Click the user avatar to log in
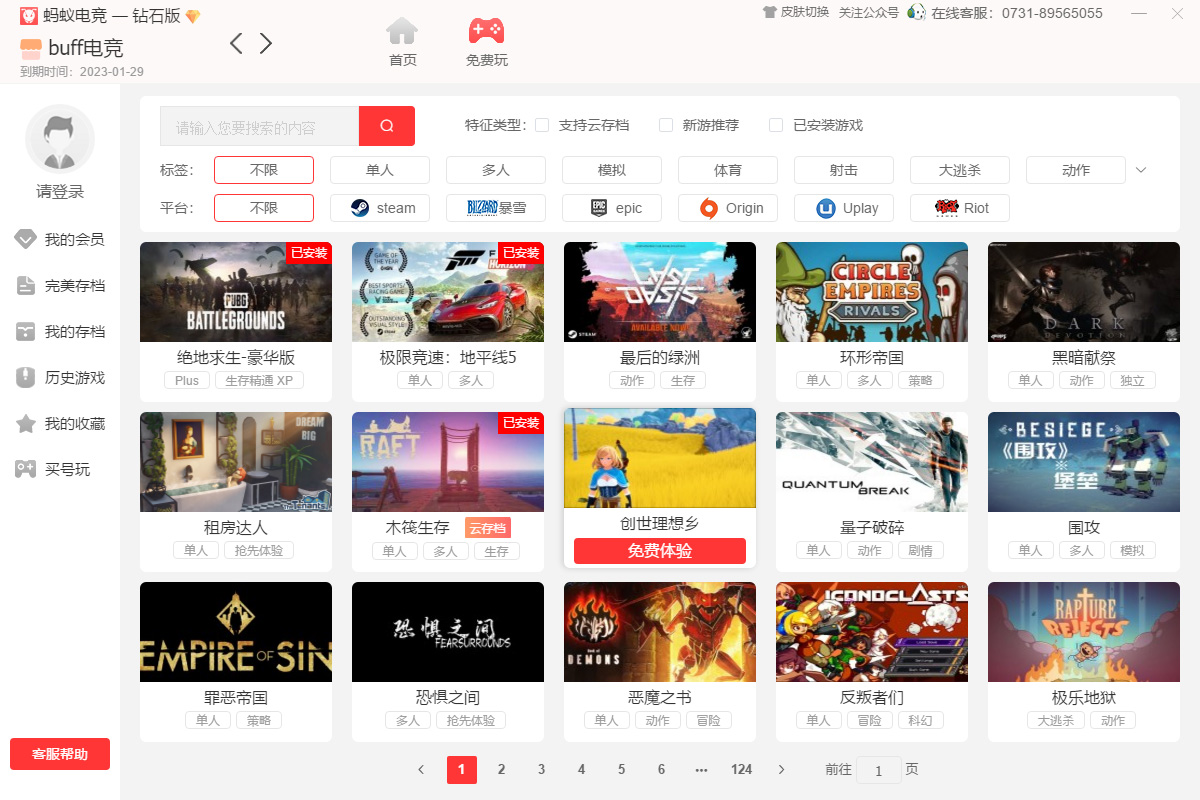This screenshot has width=1200, height=800. tap(60, 139)
